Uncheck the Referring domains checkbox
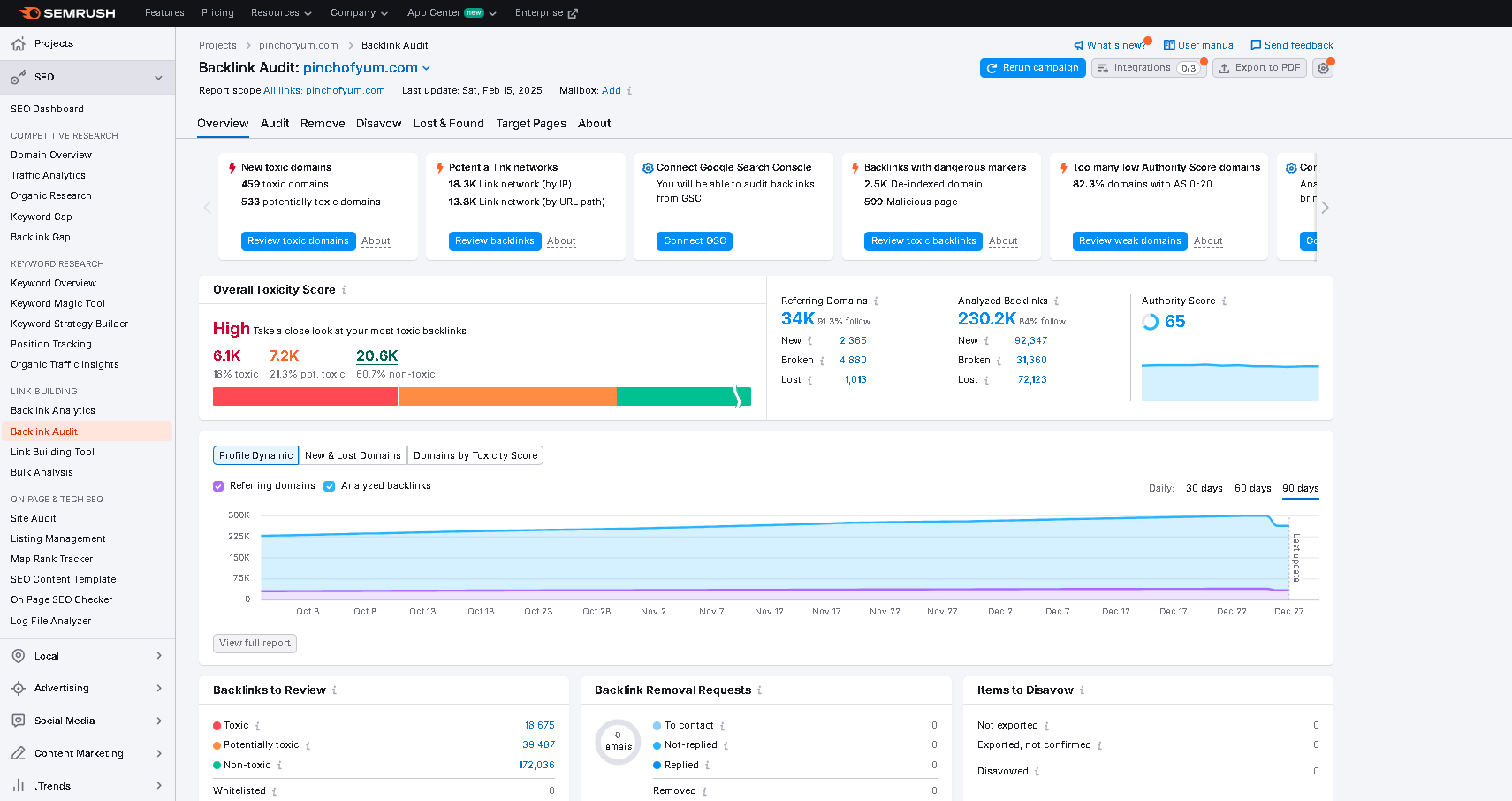1512x801 pixels. (218, 486)
